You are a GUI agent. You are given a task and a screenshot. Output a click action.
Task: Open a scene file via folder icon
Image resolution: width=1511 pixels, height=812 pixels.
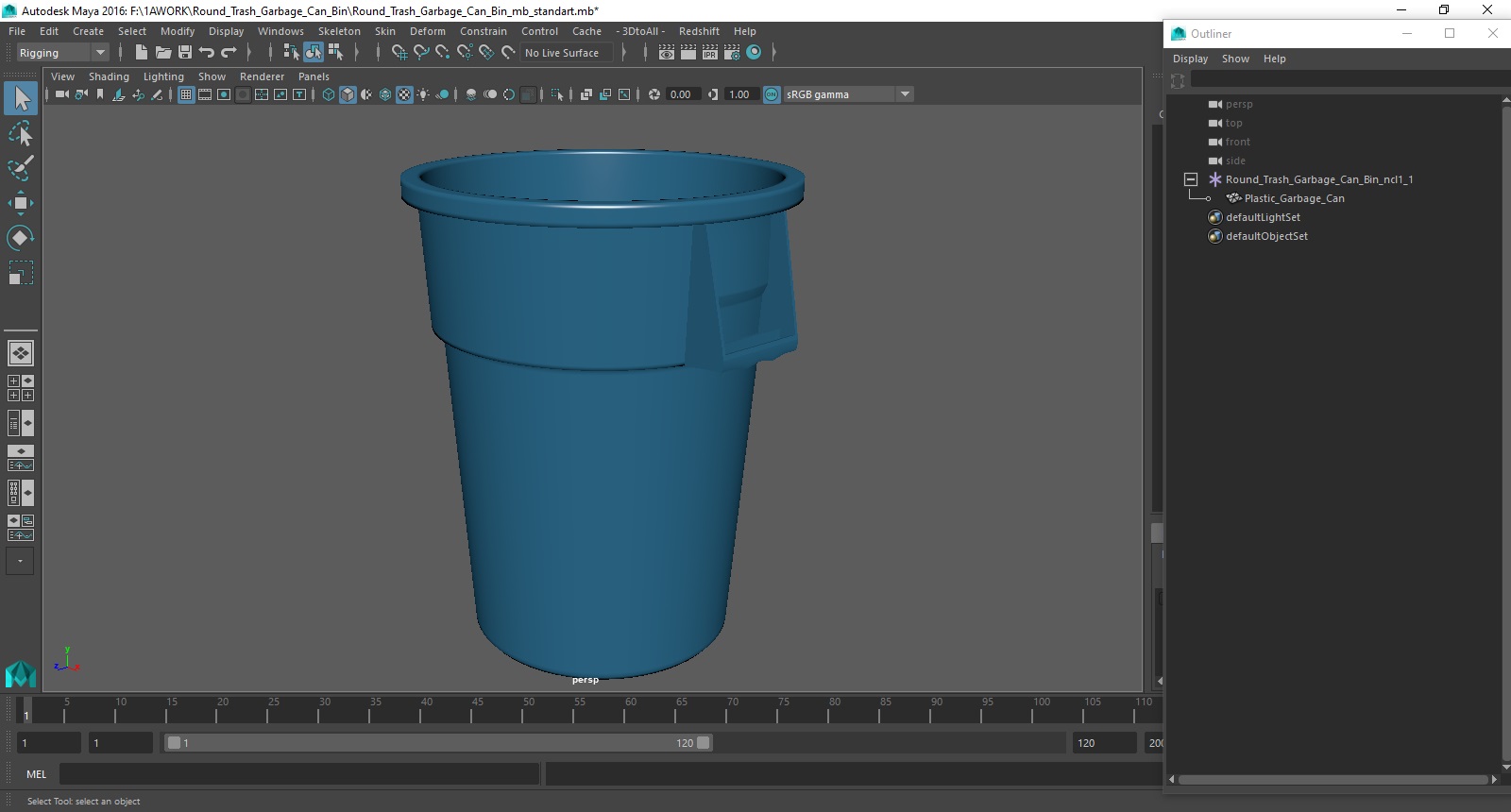point(163,53)
